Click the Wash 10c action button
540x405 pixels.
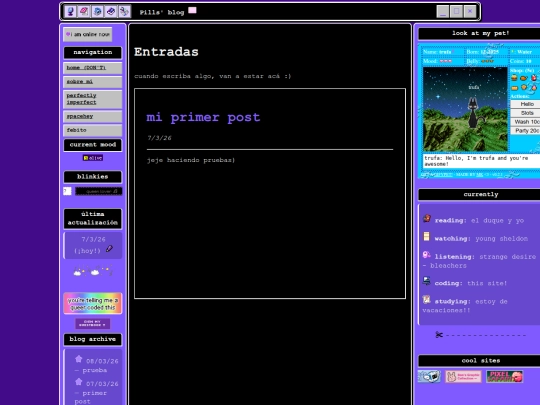[x=526, y=122]
